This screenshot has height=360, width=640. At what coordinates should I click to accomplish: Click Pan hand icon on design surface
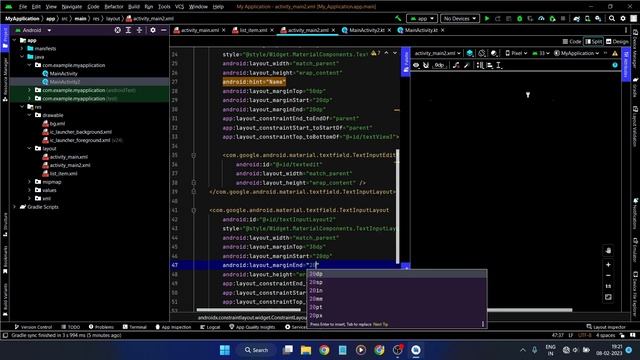tap(608, 251)
